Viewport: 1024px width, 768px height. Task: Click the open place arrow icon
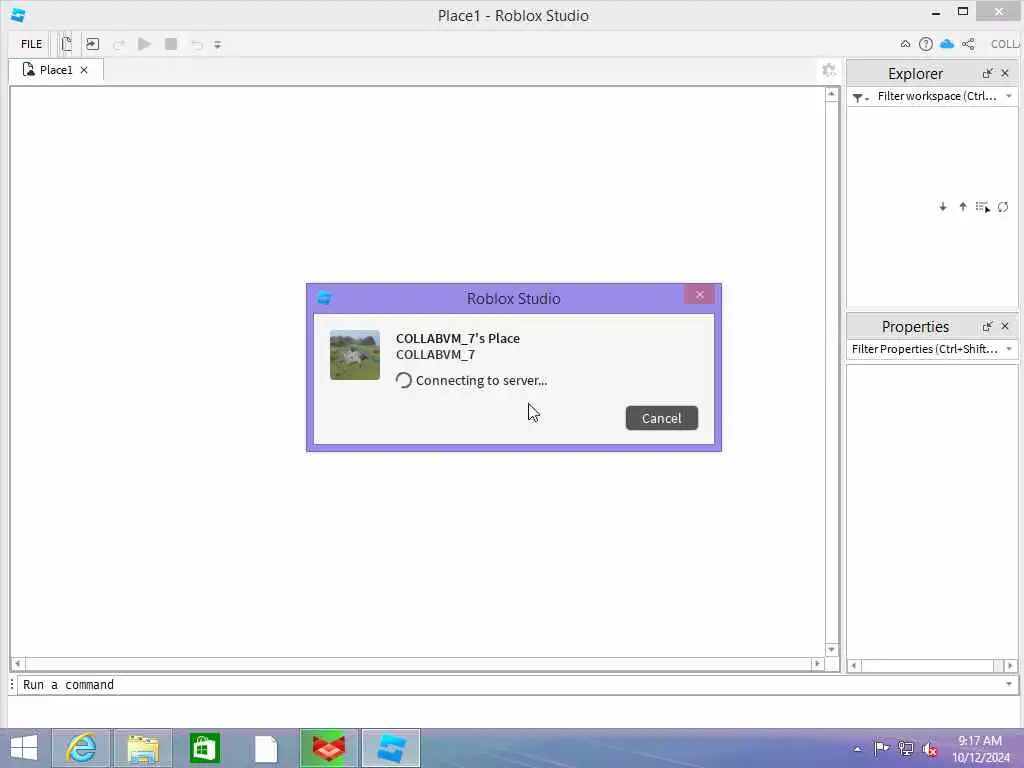(x=93, y=44)
